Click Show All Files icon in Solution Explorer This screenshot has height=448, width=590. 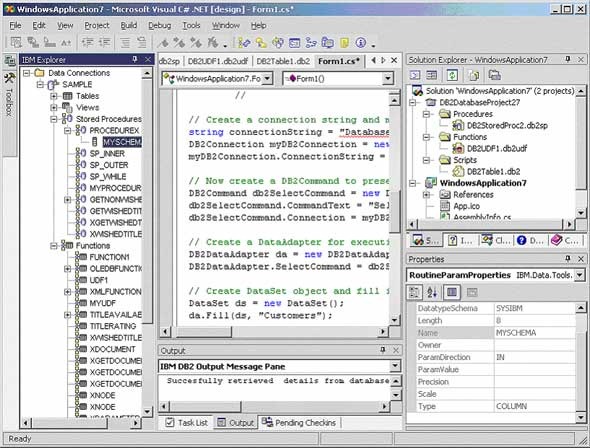[473, 75]
